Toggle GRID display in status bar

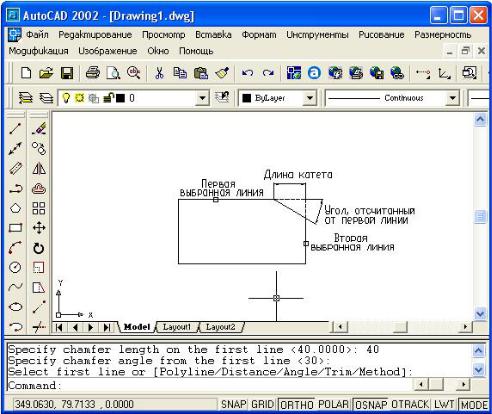pyautogui.click(x=262, y=404)
